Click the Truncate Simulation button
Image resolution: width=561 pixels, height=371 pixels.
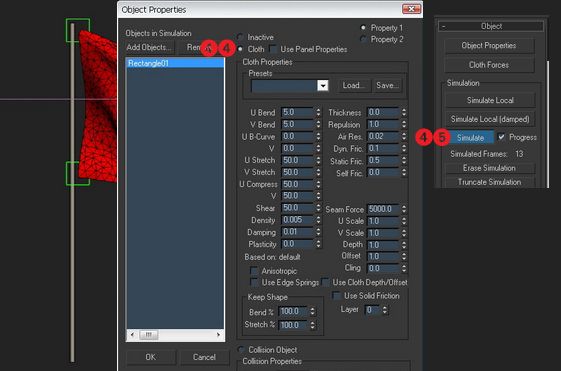pos(489,182)
